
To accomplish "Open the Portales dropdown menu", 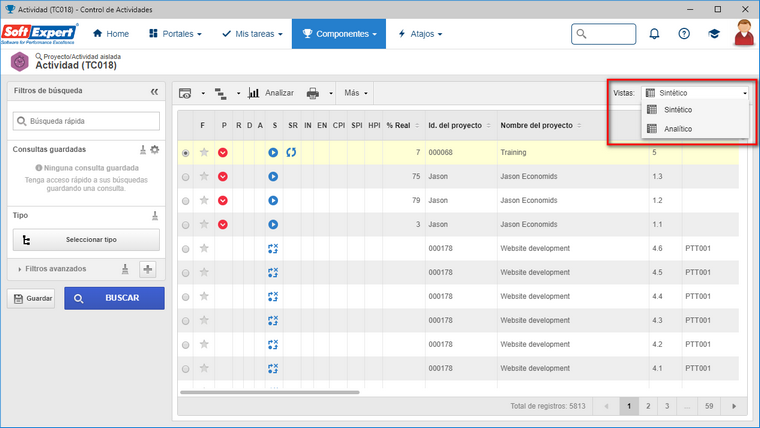I will pos(175,34).
